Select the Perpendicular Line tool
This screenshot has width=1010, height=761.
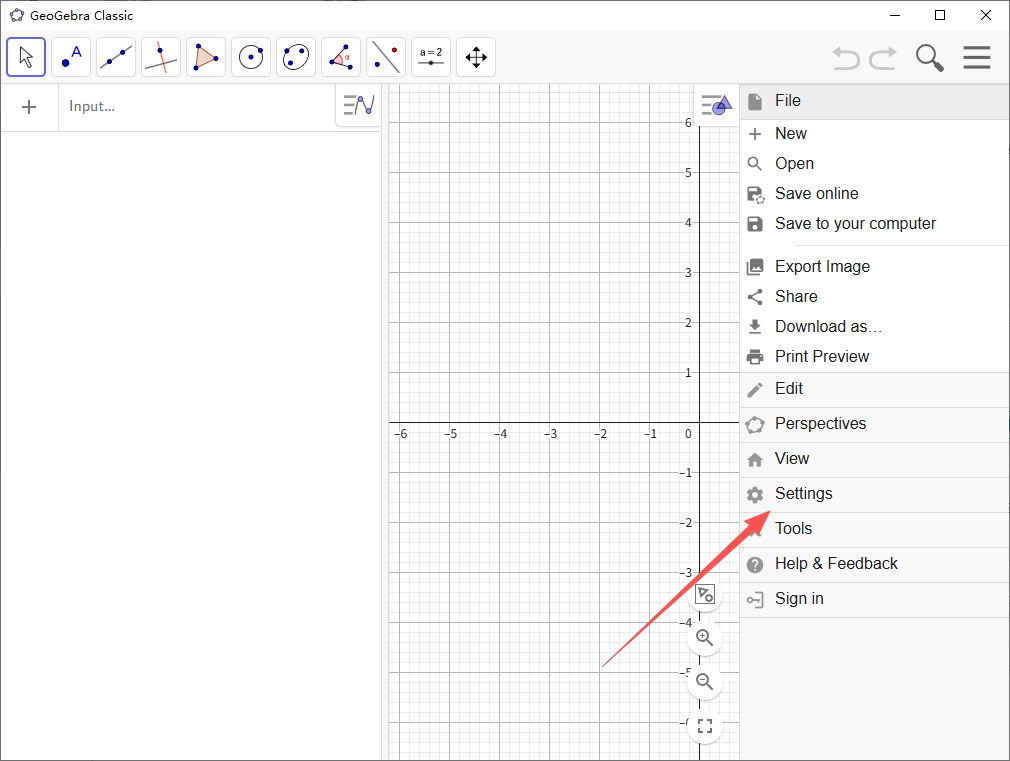tap(161, 57)
